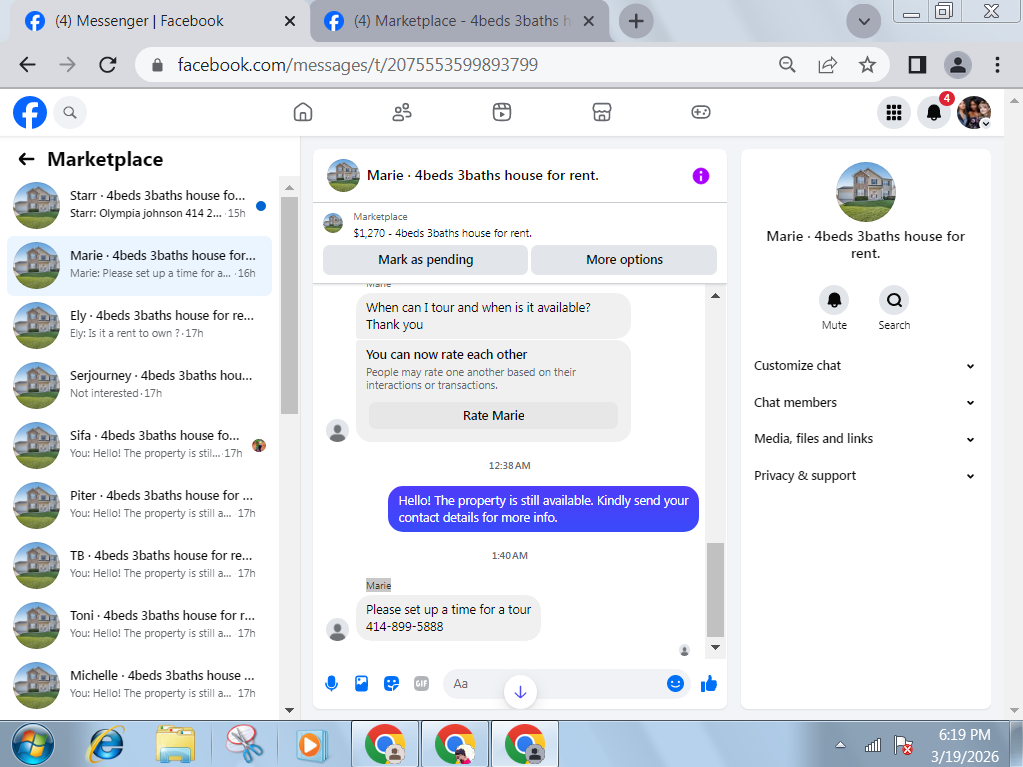The width and height of the screenshot is (1023, 767).
Task: Launch Internet Explorer from taskbar
Action: [x=106, y=744]
